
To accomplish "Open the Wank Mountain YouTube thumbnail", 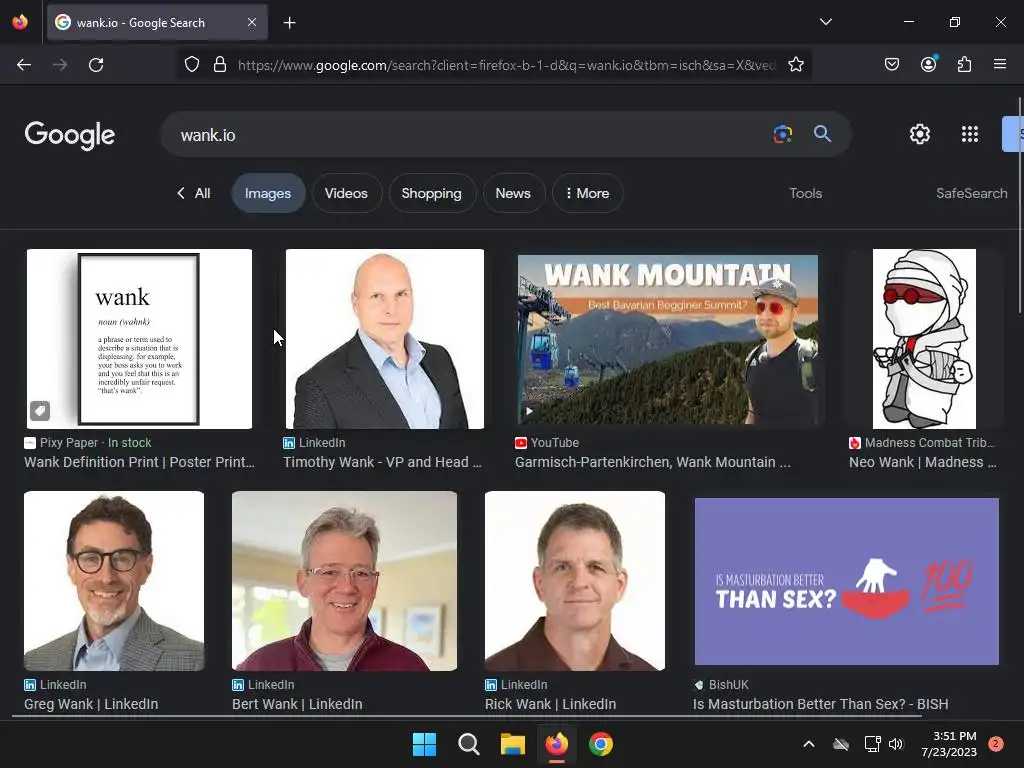I will point(667,340).
